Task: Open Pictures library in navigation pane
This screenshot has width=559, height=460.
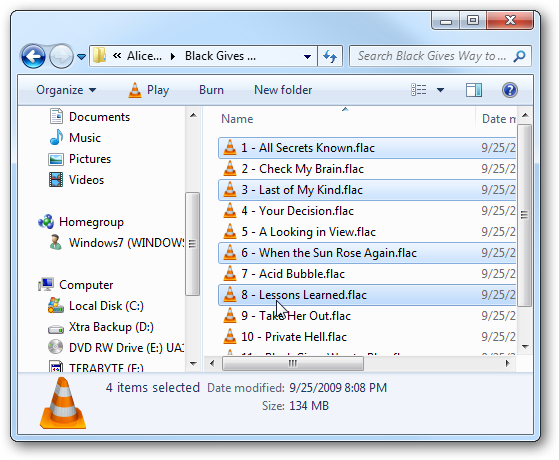Action: coord(80,159)
